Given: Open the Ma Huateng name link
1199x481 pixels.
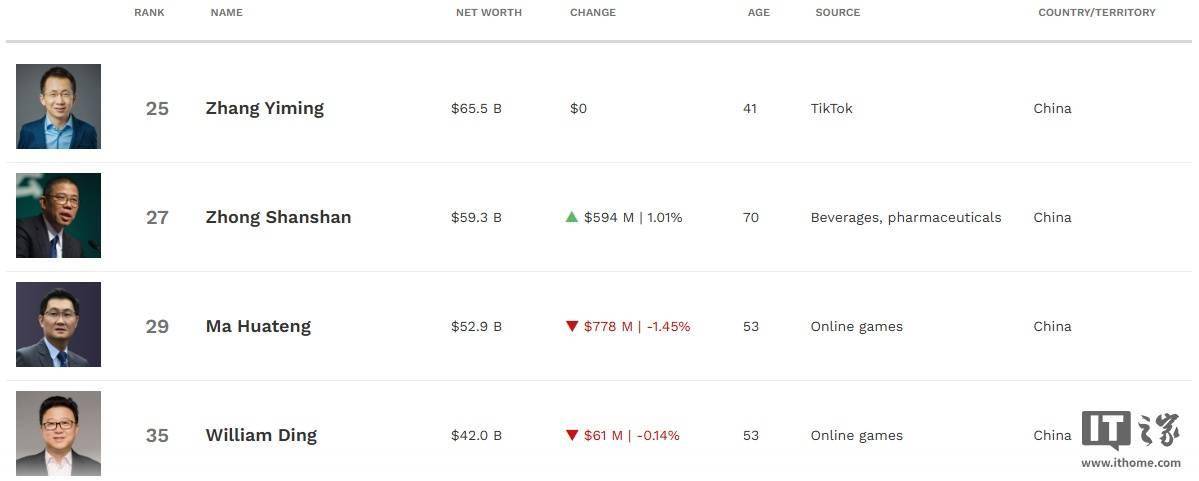Looking at the screenshot, I should pyautogui.click(x=258, y=327).
